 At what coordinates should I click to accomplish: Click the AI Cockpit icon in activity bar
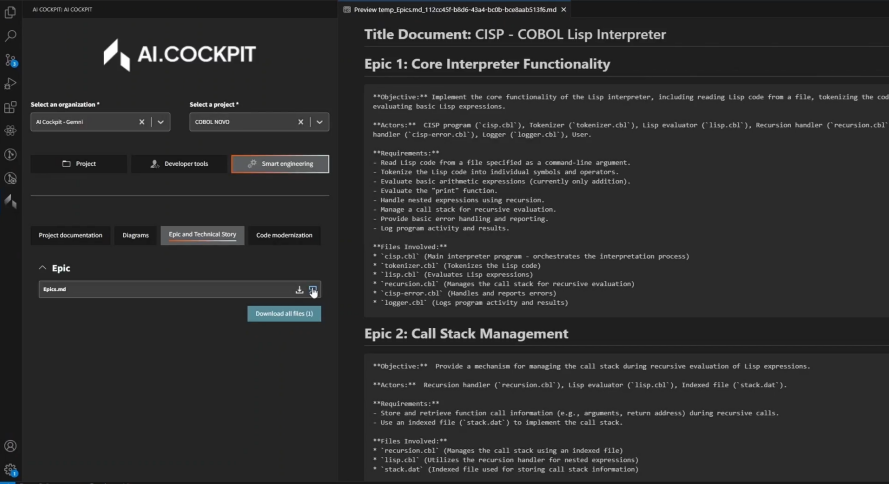[x=10, y=201]
